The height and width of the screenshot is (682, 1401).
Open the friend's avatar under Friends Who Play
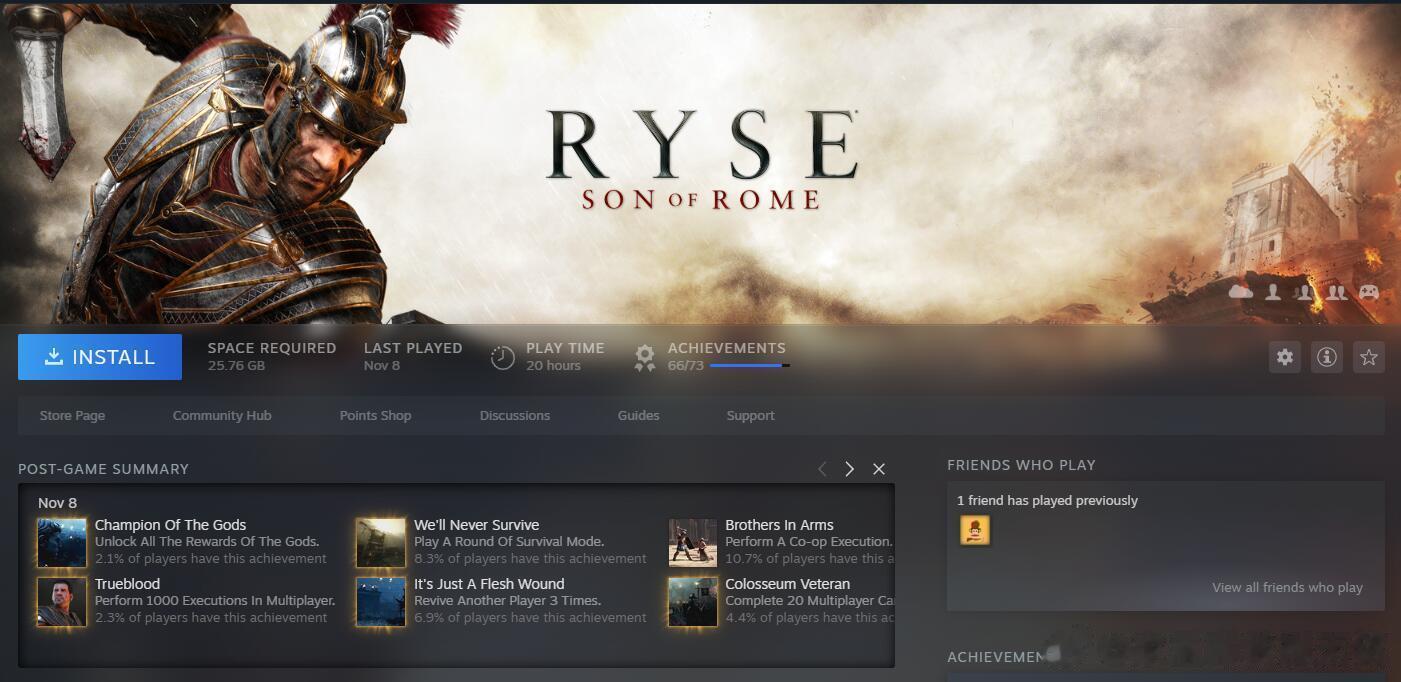975,530
